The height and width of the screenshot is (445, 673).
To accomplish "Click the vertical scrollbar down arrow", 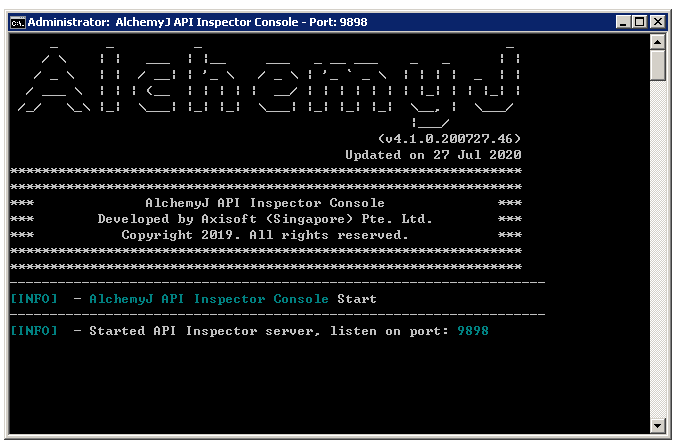I will click(x=658, y=426).
